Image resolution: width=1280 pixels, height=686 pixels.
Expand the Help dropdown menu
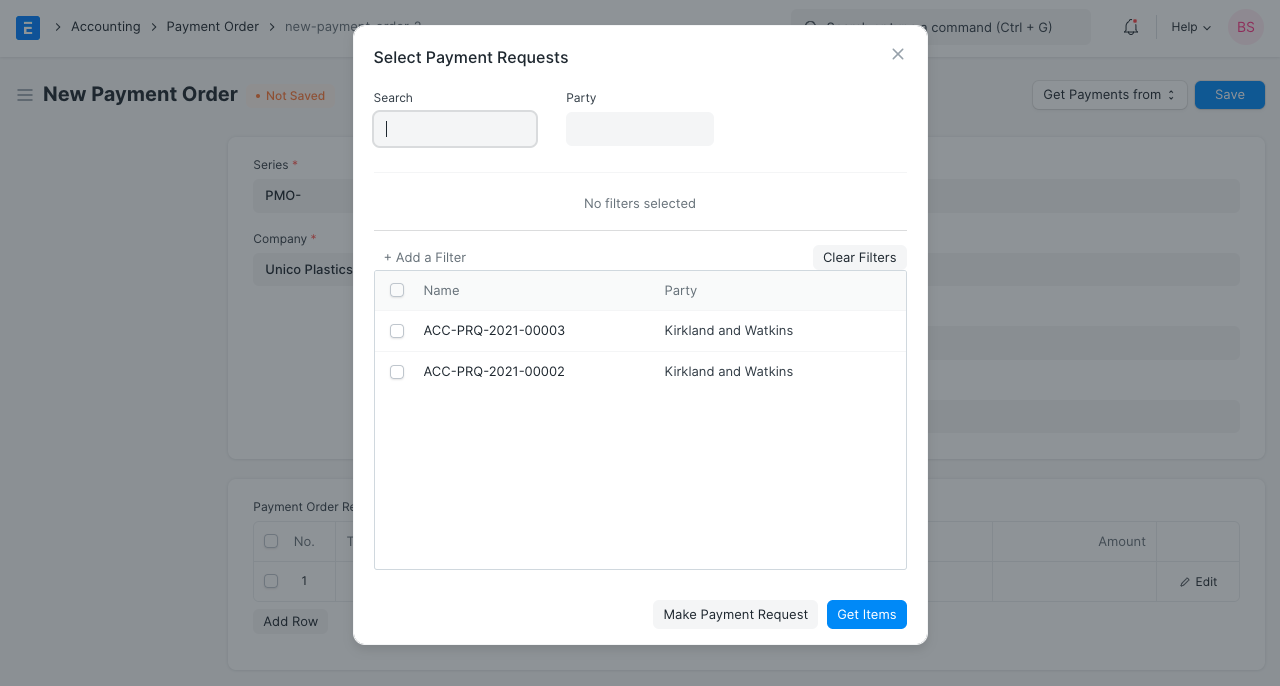(x=1189, y=27)
